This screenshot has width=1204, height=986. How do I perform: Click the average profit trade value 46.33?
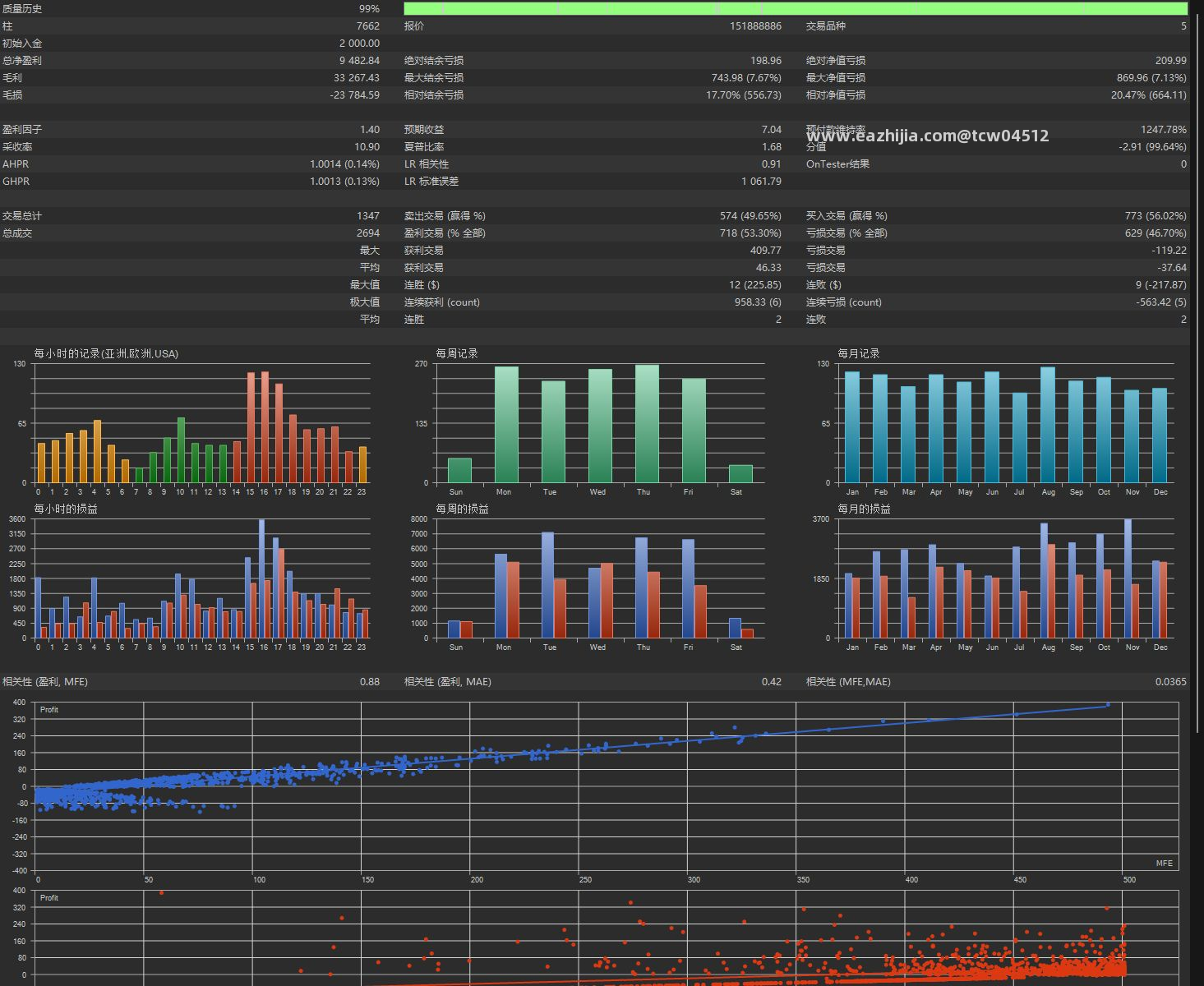tap(769, 268)
